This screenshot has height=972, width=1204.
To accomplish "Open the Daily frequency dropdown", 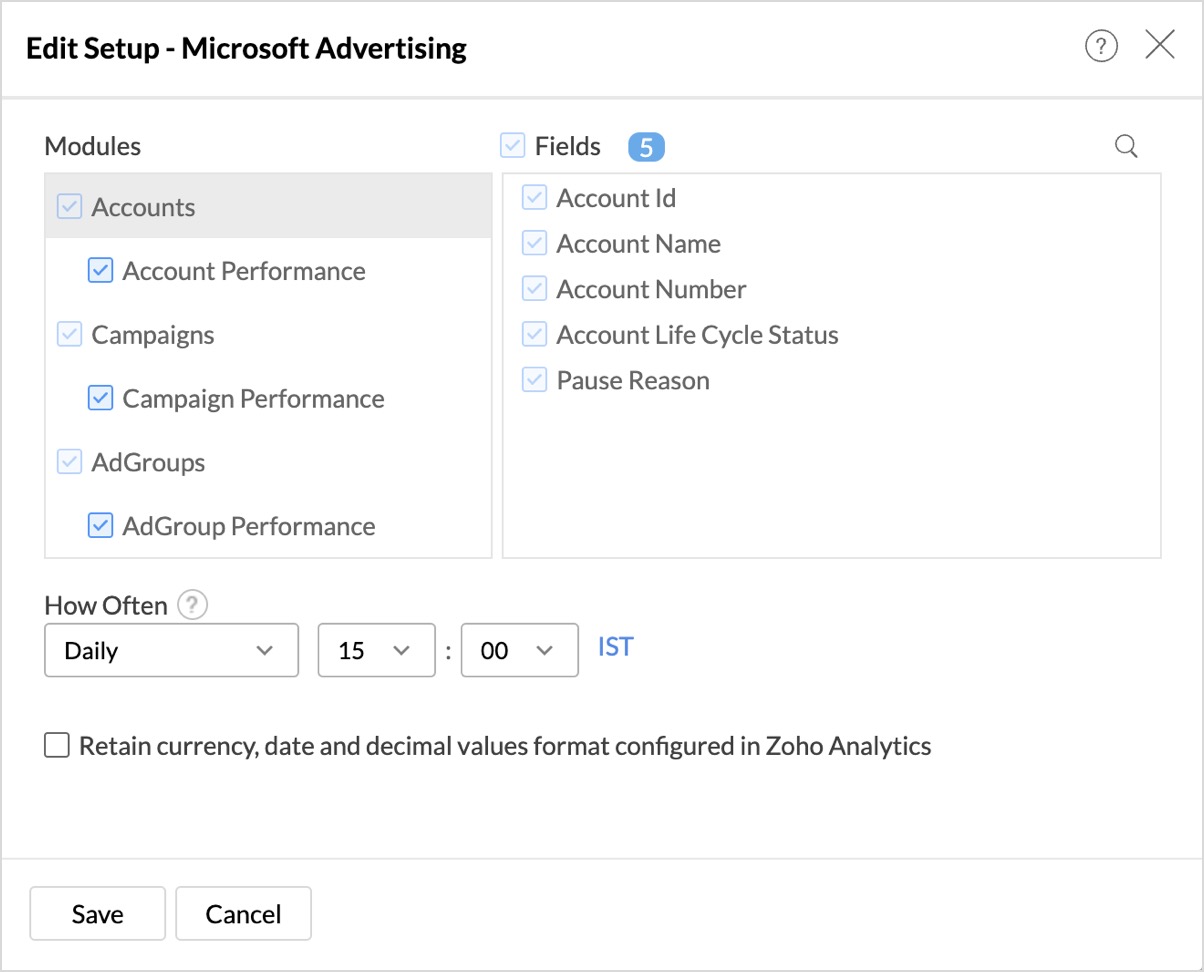I will pos(171,651).
